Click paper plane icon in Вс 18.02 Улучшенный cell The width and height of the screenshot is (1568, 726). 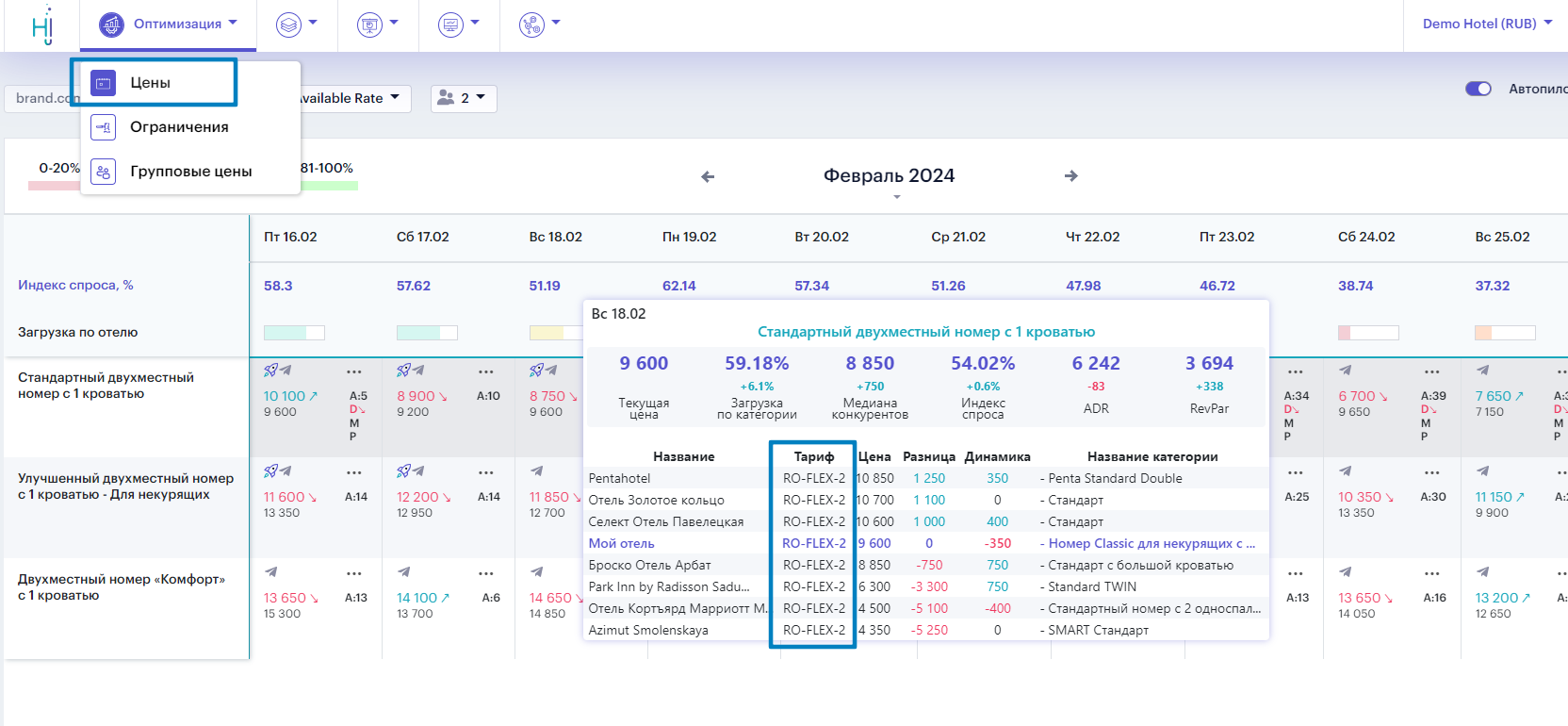(536, 471)
